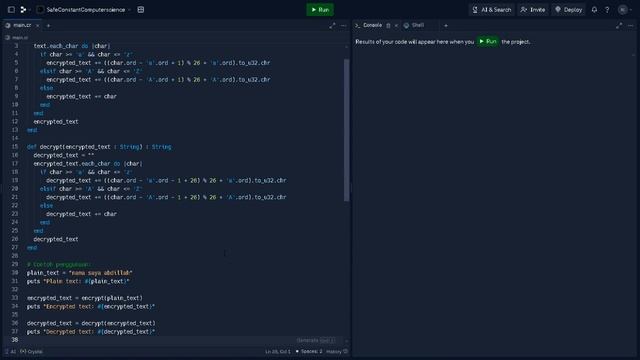Open the Deploy panel
Screen dimensions: 640x360
click(x=569, y=9)
